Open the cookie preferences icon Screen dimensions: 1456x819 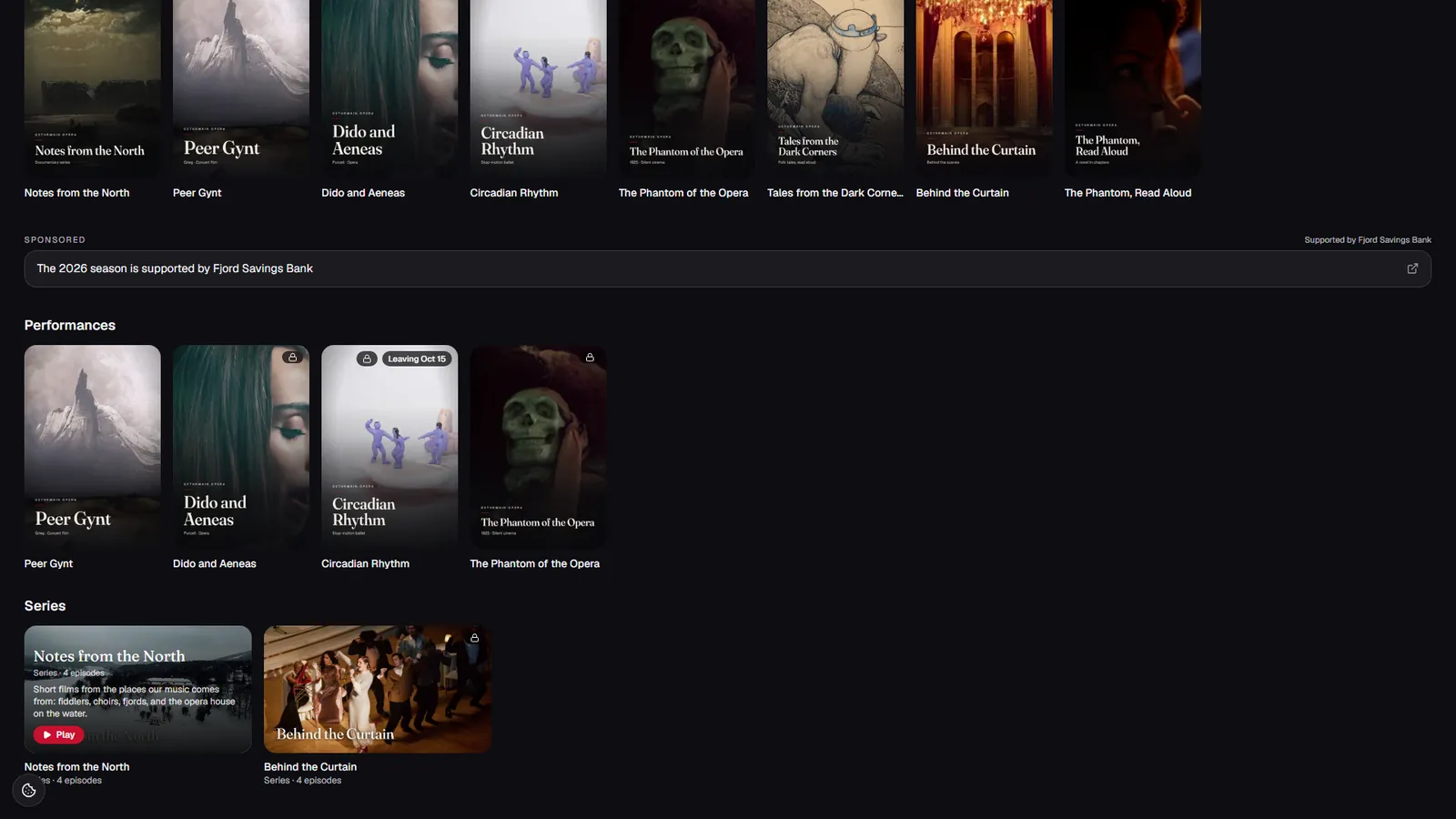[29, 790]
